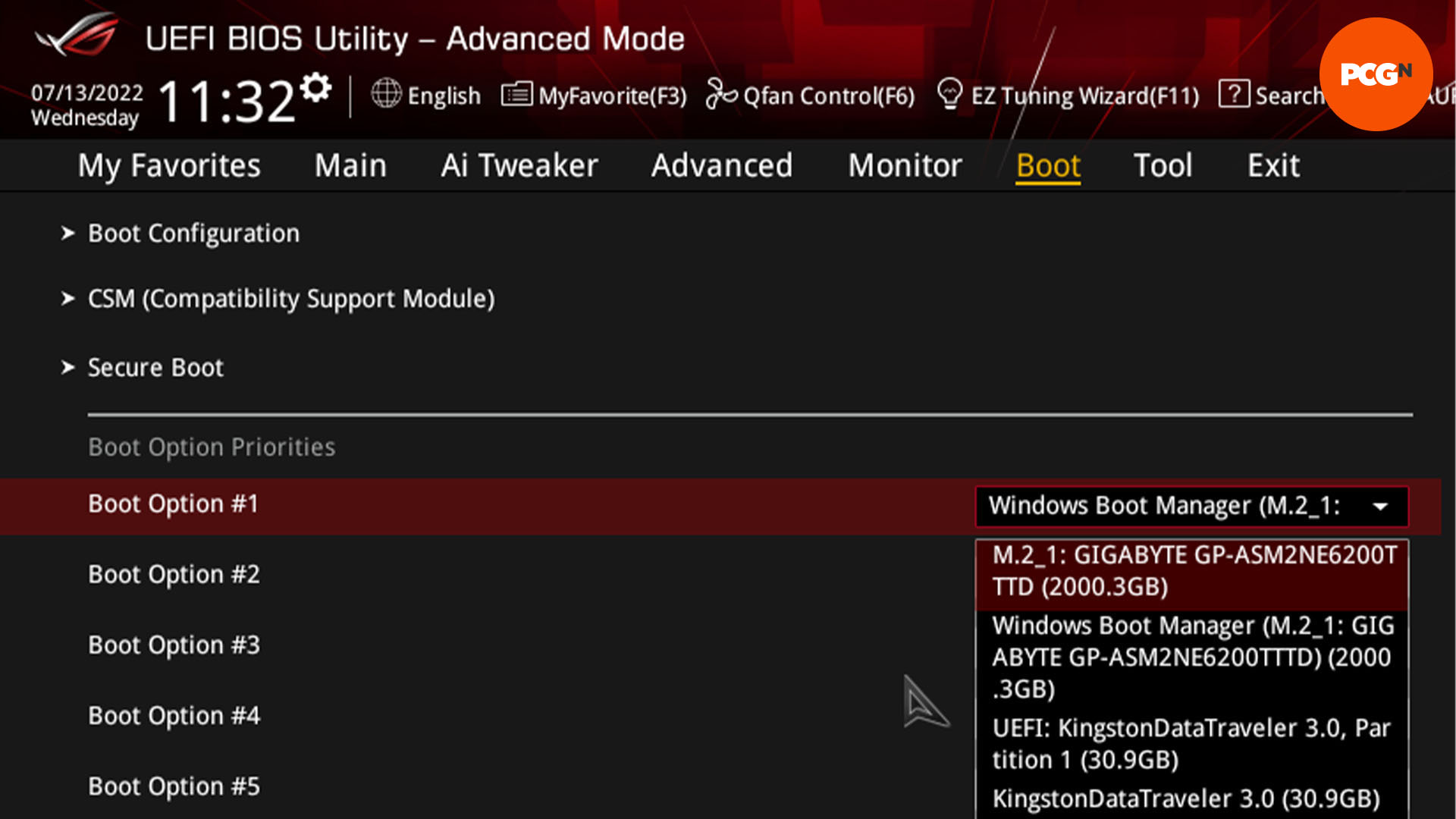Click the Exit menu item
Viewport: 1456px width, 819px height.
(1273, 164)
